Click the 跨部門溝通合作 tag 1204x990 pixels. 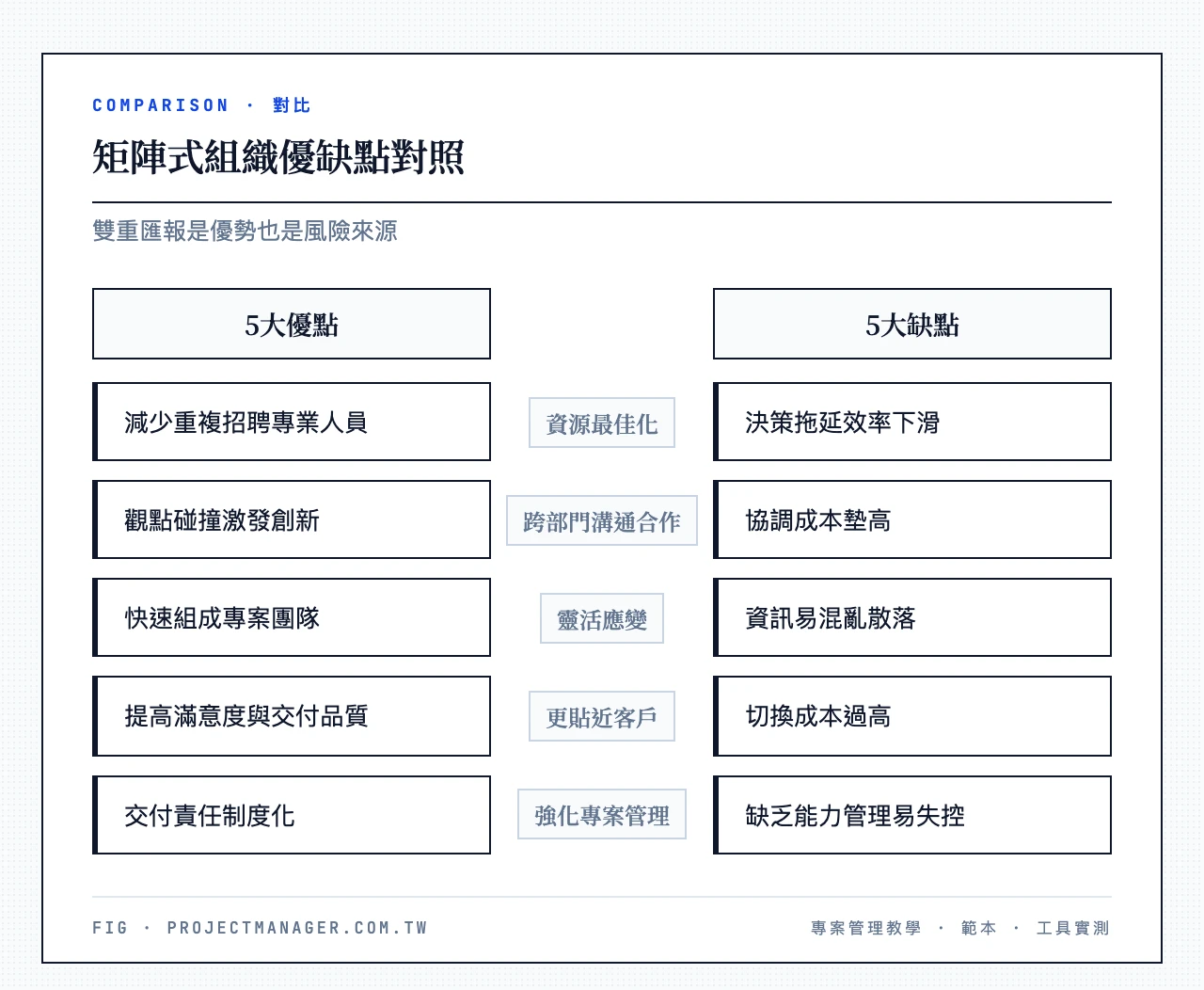click(602, 520)
